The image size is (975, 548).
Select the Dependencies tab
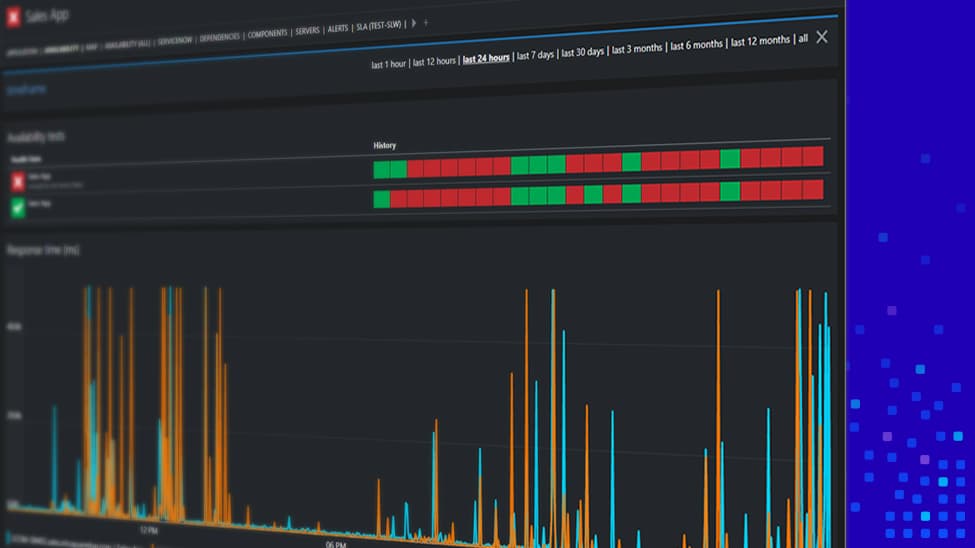(x=219, y=37)
